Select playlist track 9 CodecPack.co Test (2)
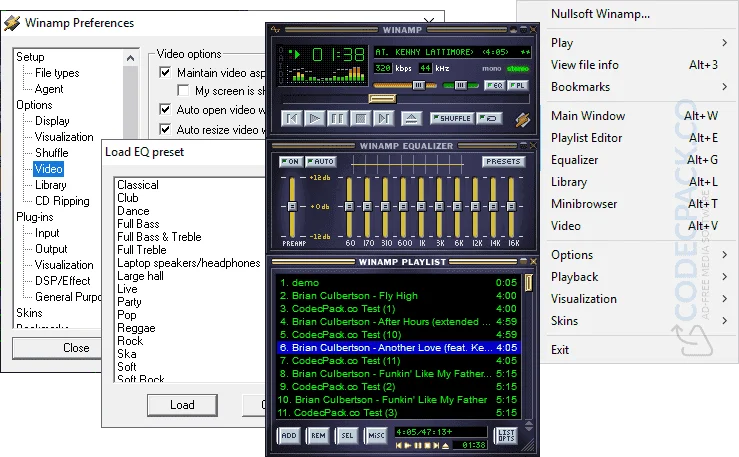This screenshot has width=739, height=457. coord(398,387)
